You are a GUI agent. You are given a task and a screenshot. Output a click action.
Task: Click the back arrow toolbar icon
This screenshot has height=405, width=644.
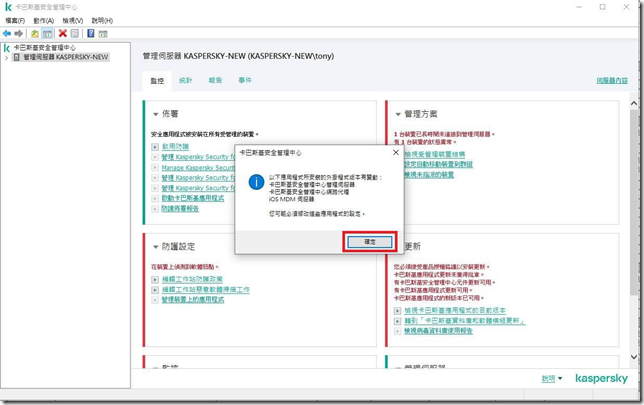point(7,34)
